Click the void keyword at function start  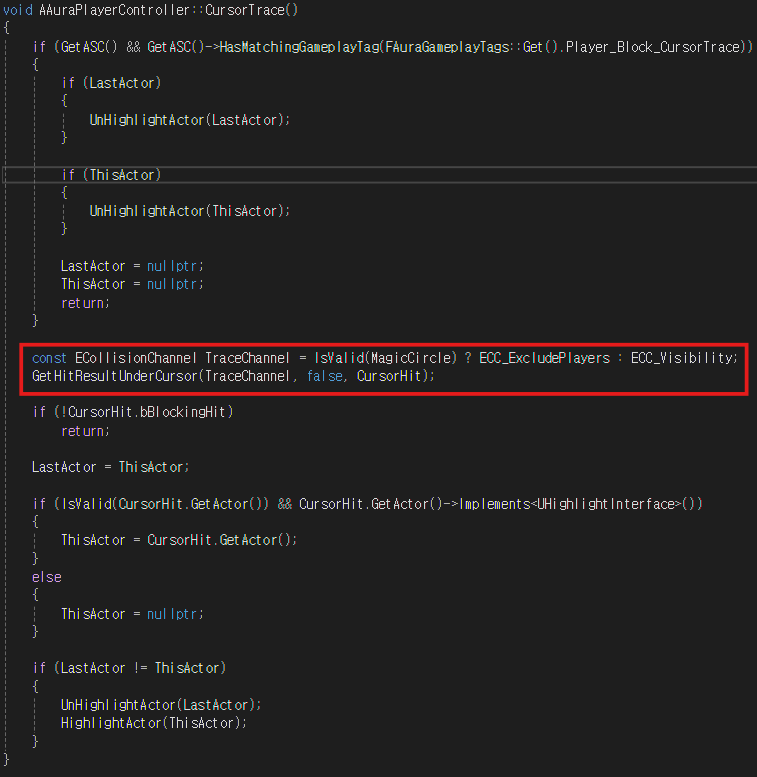(x=18, y=10)
